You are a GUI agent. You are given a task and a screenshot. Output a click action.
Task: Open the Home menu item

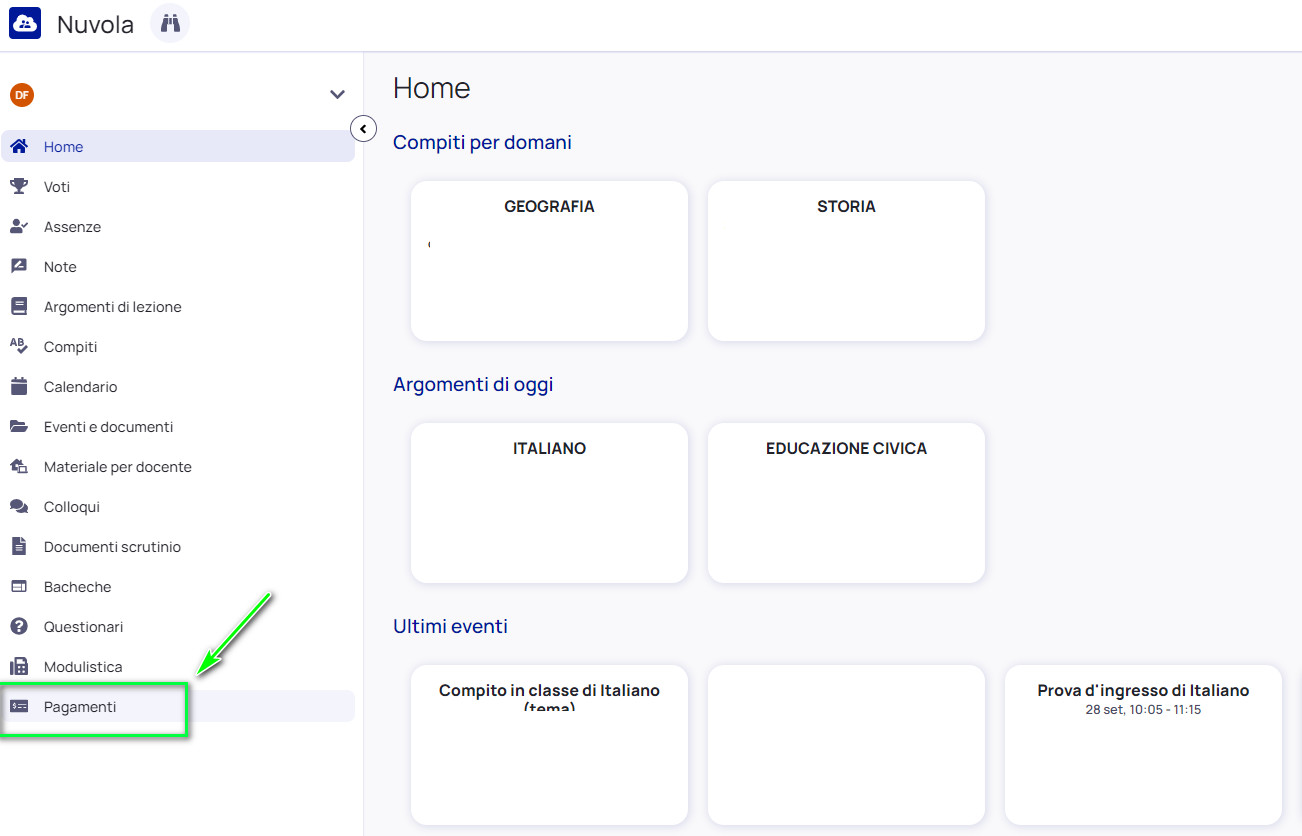178,146
